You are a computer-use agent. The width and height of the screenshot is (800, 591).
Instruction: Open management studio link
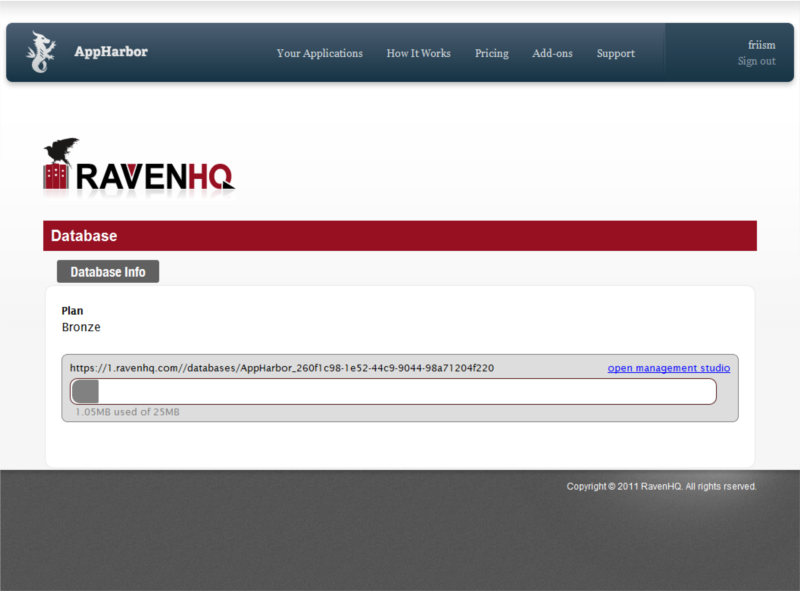click(669, 368)
